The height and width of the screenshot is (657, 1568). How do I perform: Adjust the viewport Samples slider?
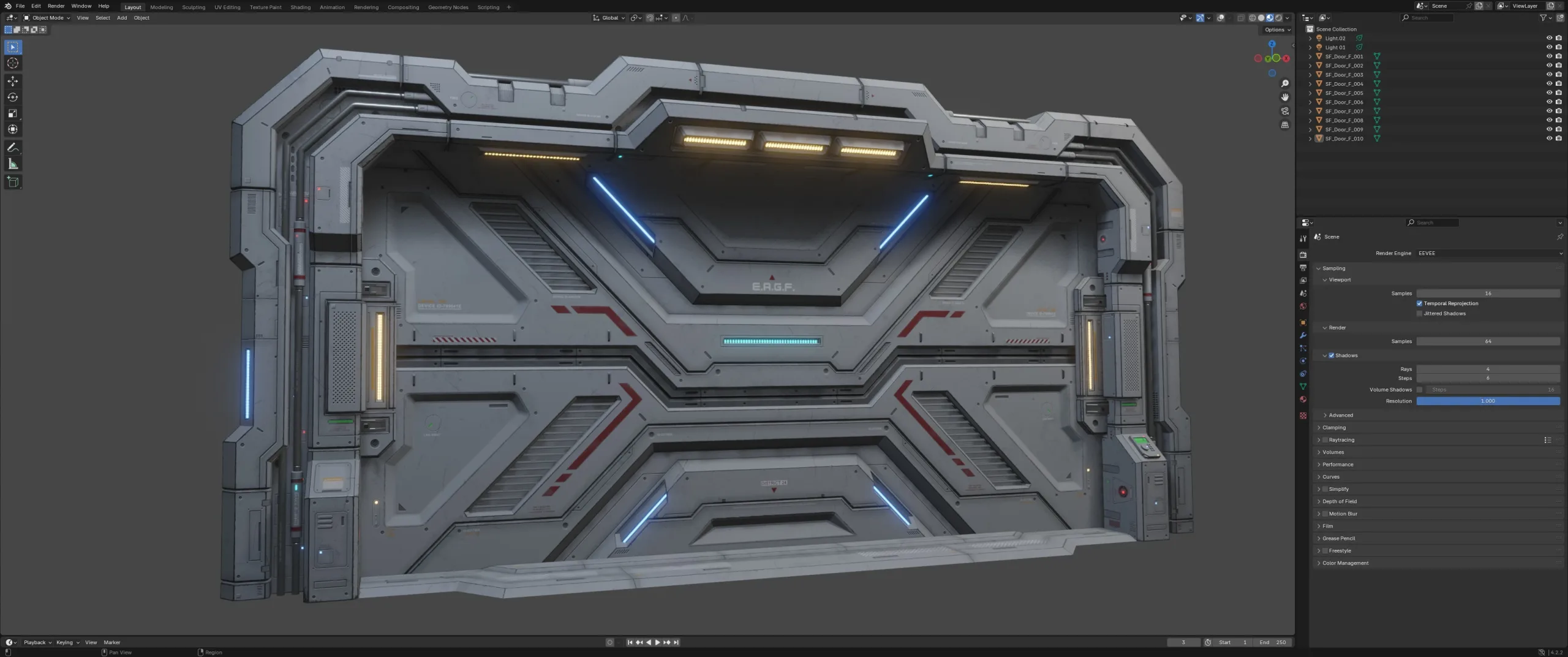pyautogui.click(x=1488, y=293)
